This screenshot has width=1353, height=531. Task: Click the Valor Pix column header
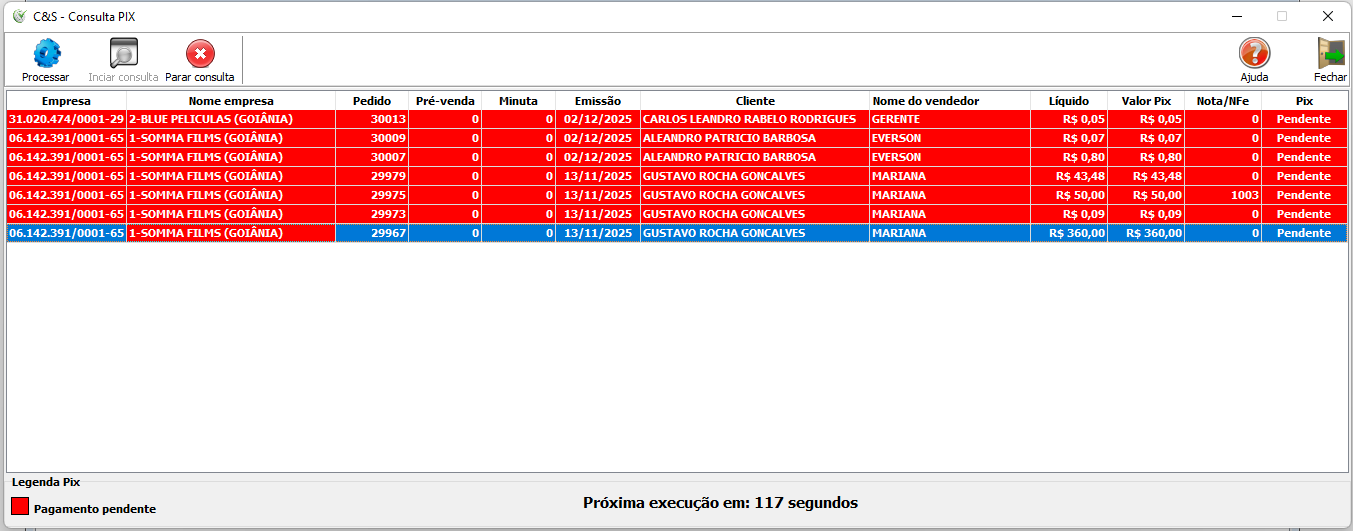[x=1145, y=101]
